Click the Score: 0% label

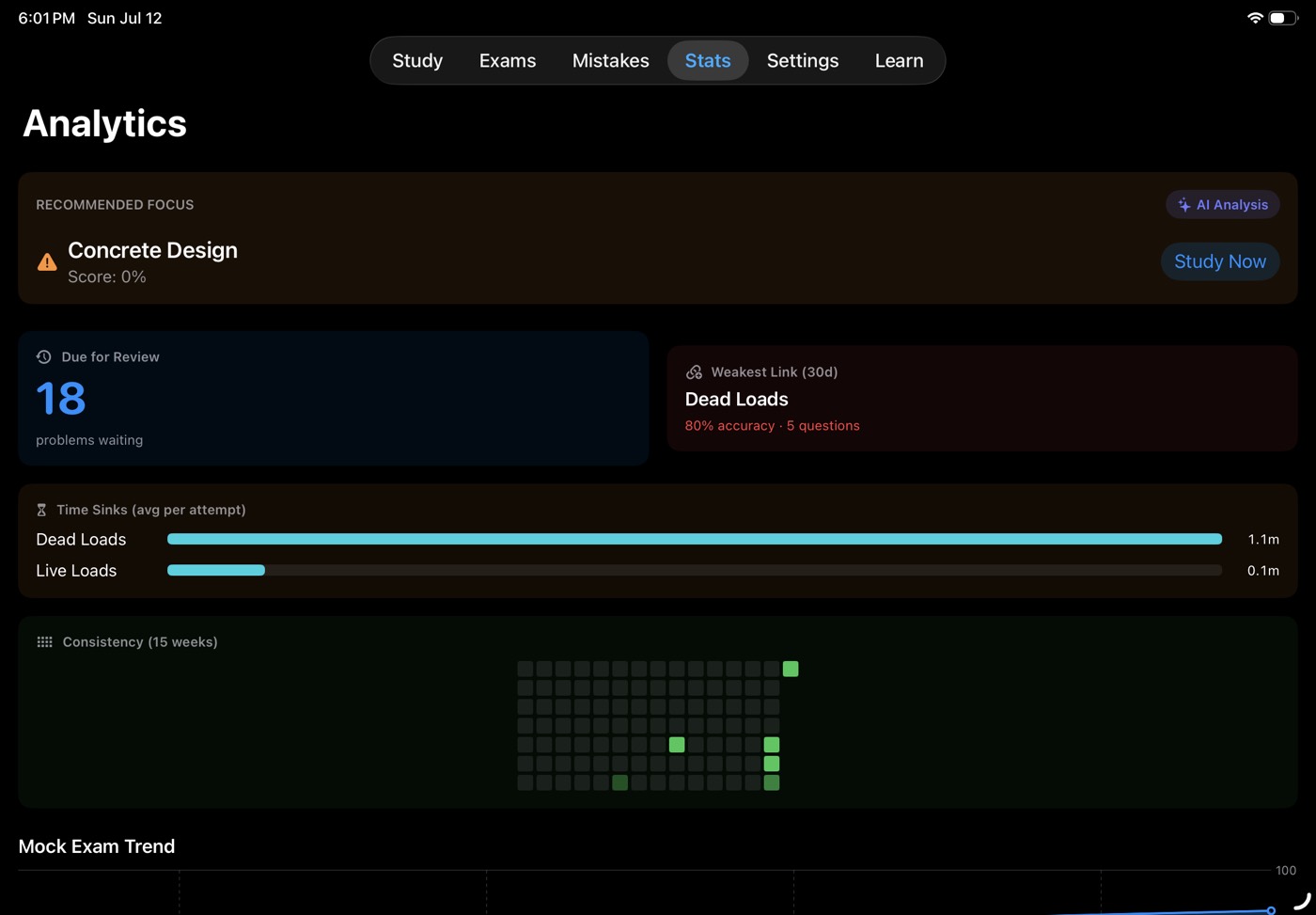[x=107, y=277]
